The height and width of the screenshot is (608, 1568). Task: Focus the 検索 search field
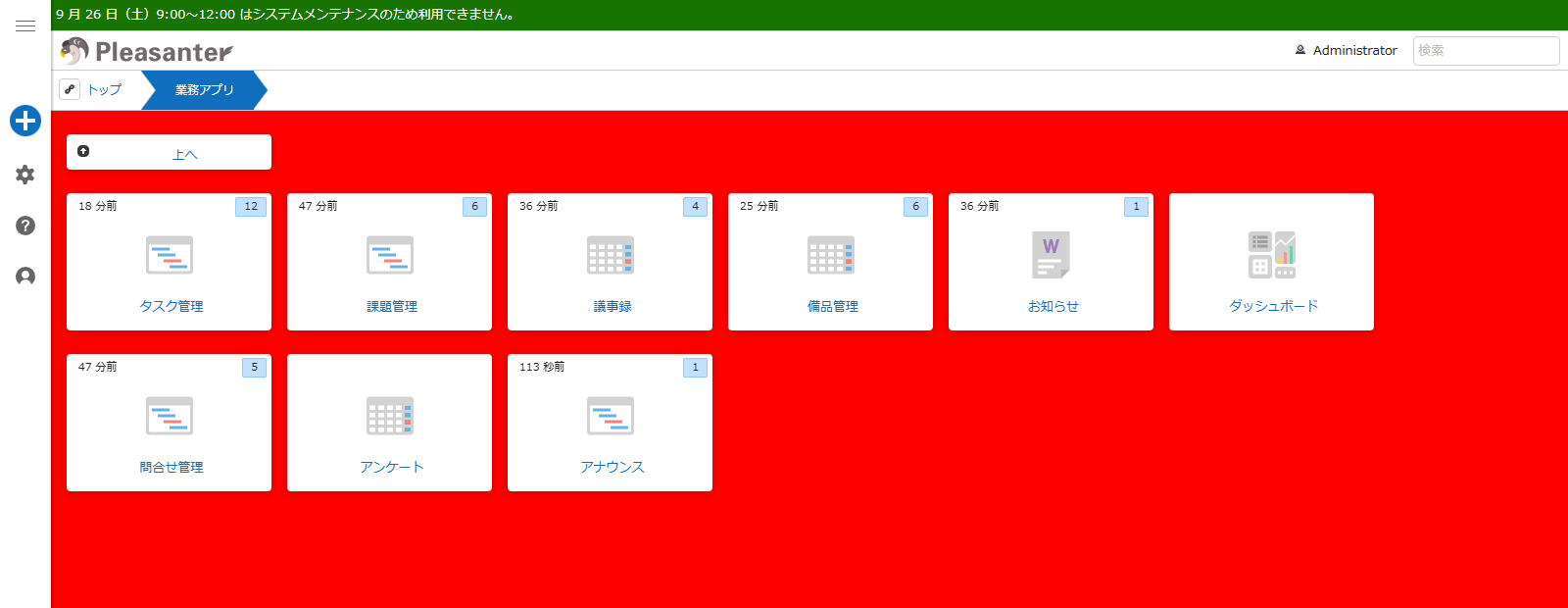1486,50
